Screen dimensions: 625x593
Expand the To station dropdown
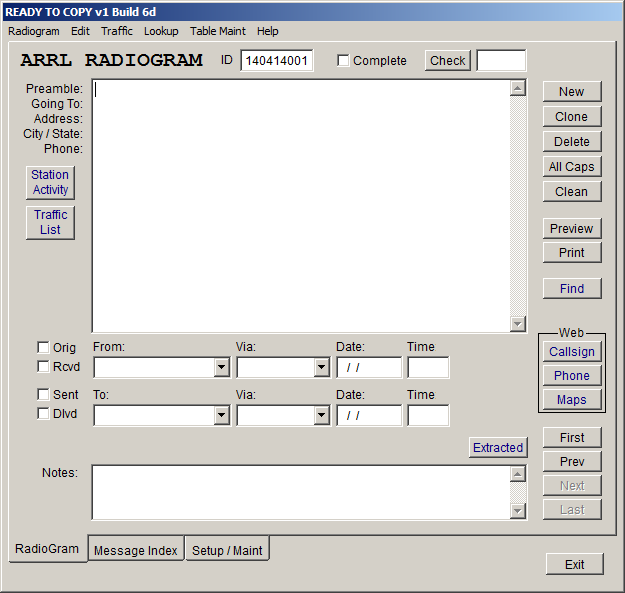tap(221, 416)
